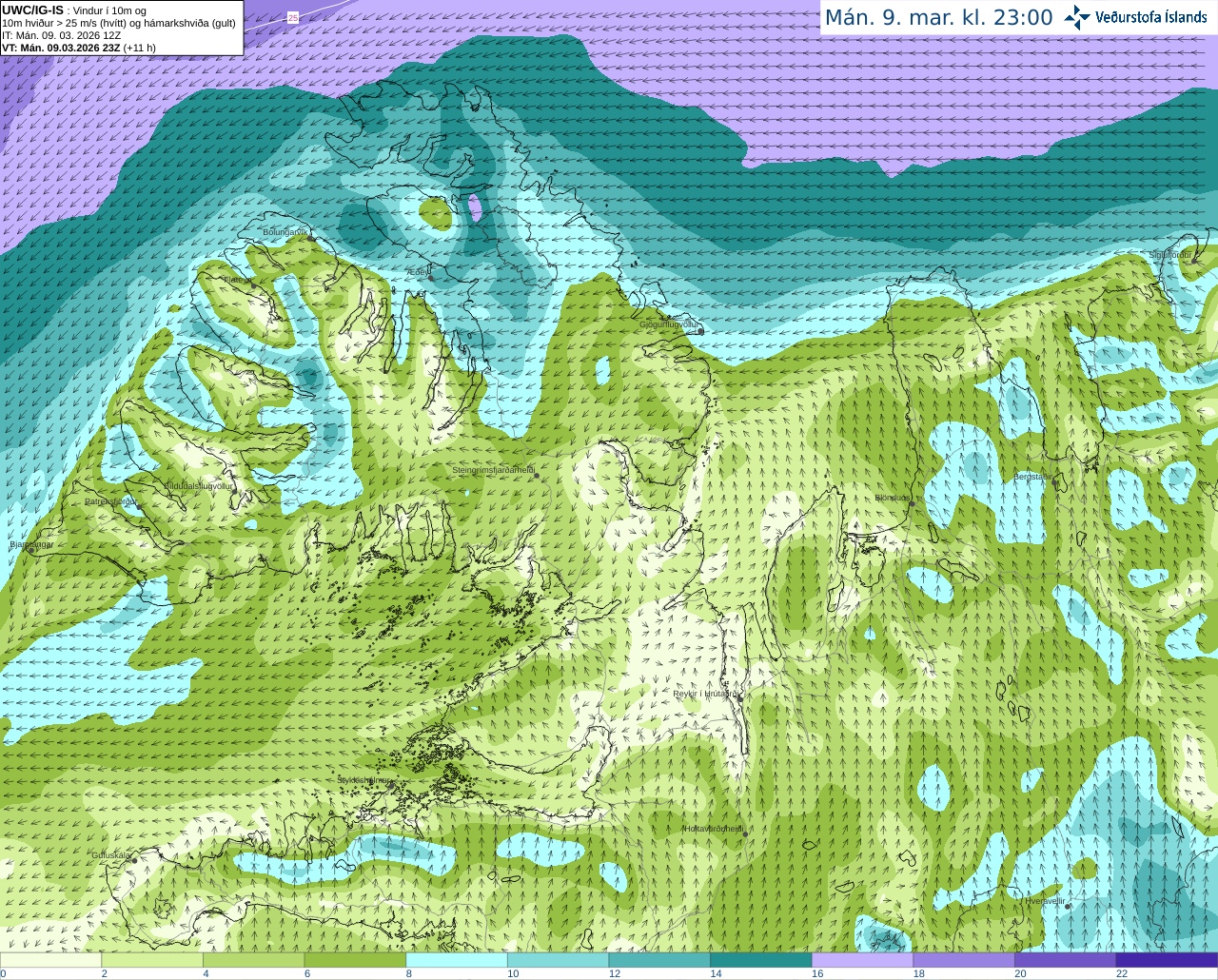The image size is (1218, 980).
Task: Click the legend tick label '16'
Action: tap(817, 973)
